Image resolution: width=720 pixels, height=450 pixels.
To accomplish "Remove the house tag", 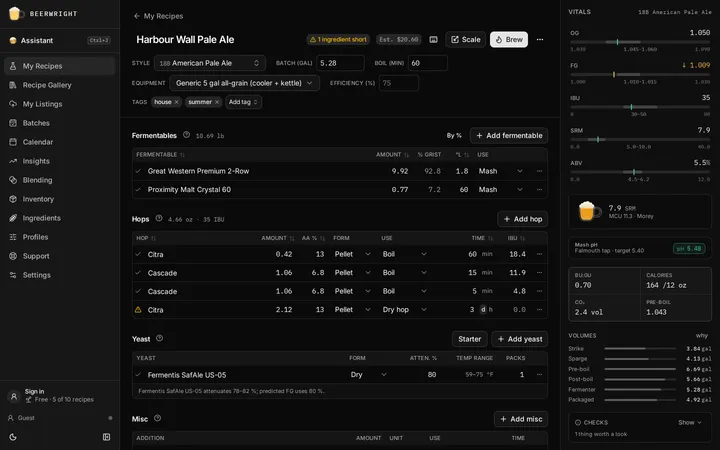I will click(x=176, y=102).
